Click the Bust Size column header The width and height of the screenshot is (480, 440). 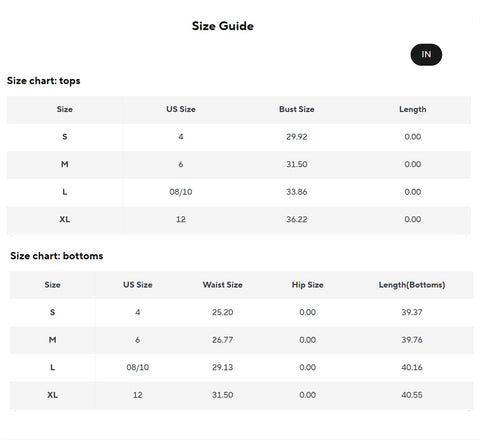pyautogui.click(x=297, y=109)
